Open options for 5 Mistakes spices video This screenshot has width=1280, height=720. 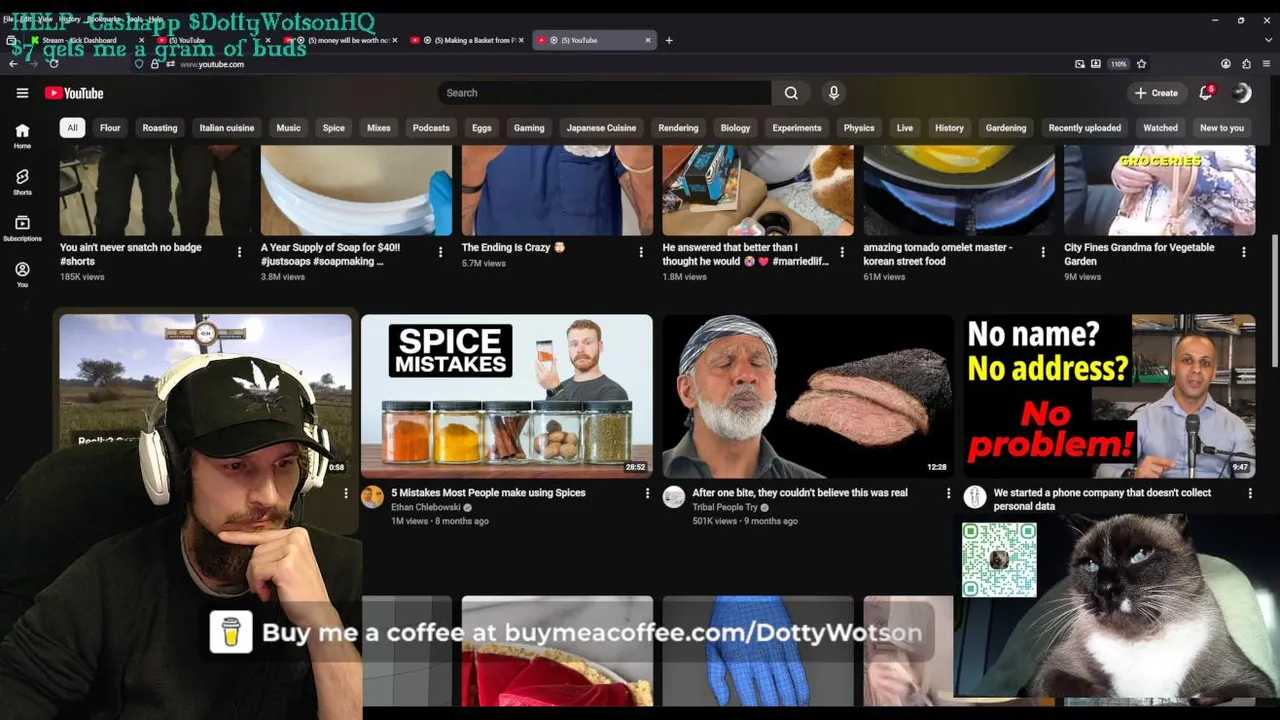point(647,493)
